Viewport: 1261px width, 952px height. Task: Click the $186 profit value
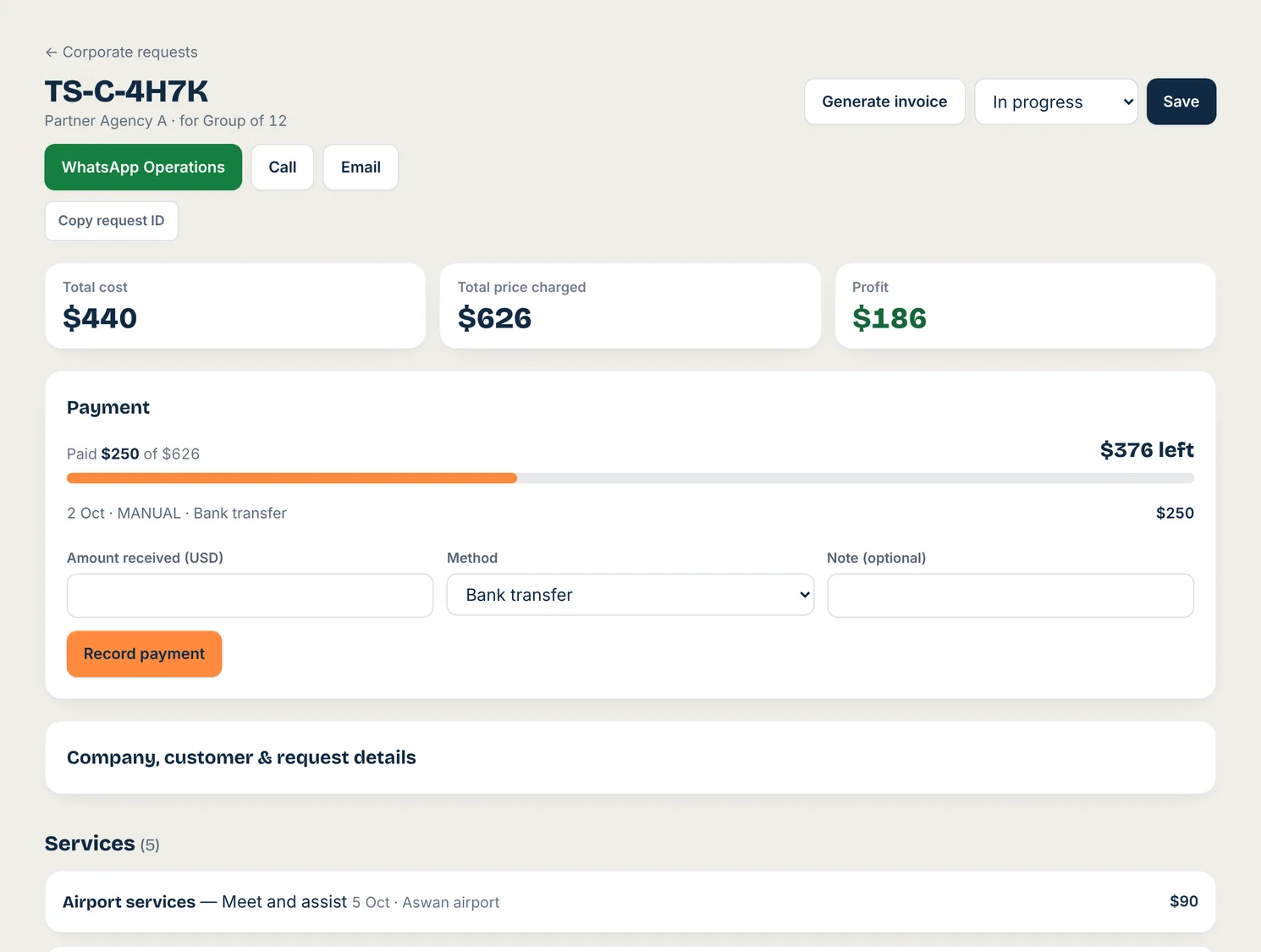(x=889, y=318)
